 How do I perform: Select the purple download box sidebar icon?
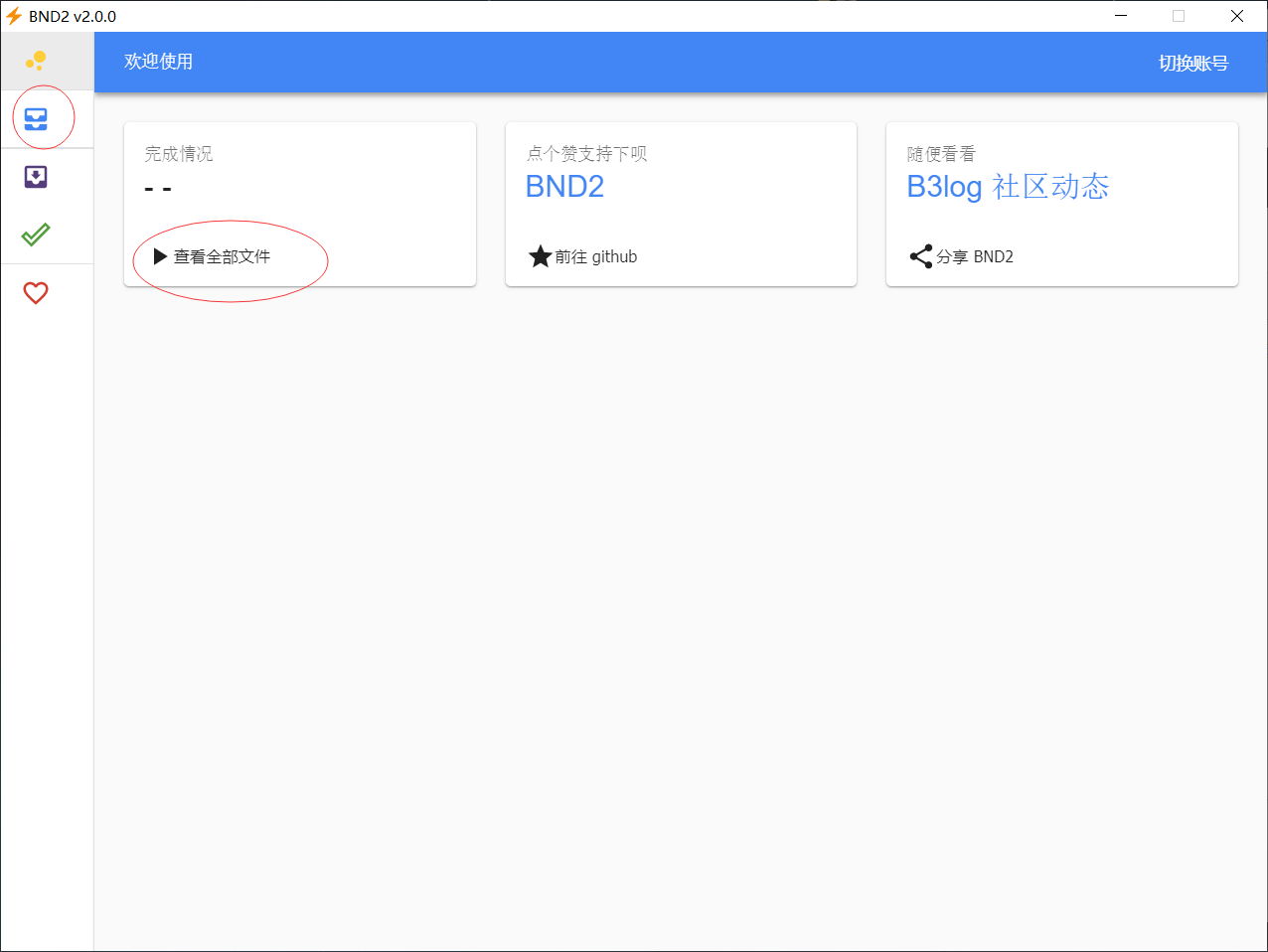coord(36,177)
